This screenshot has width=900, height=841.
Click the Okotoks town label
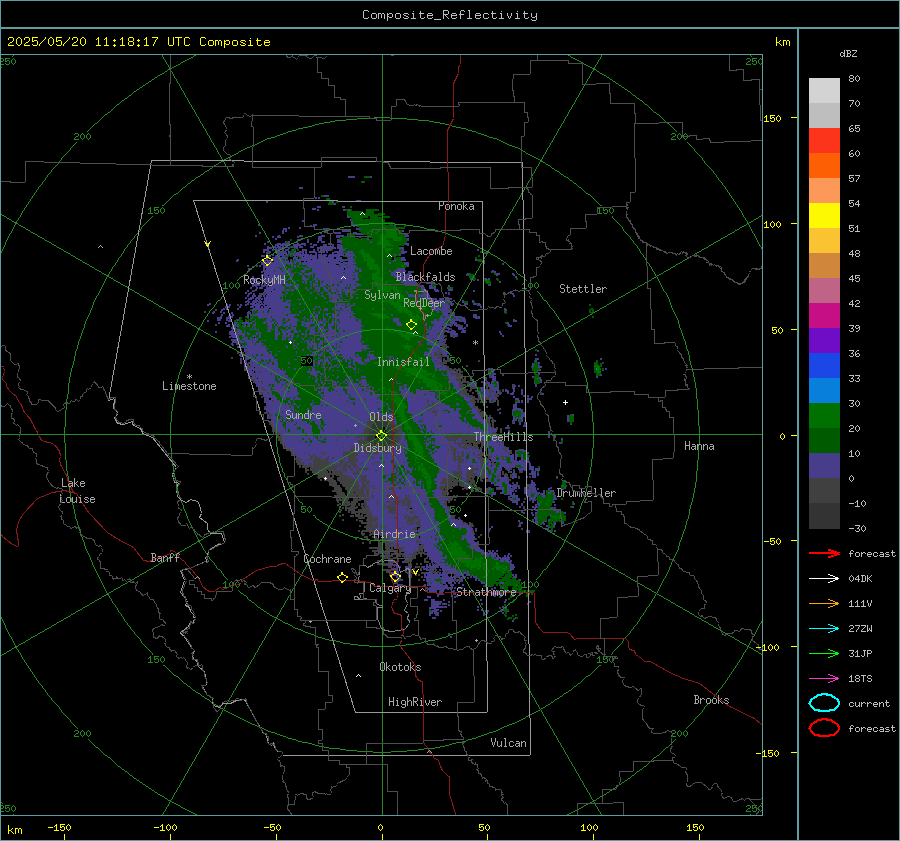tap(400, 667)
